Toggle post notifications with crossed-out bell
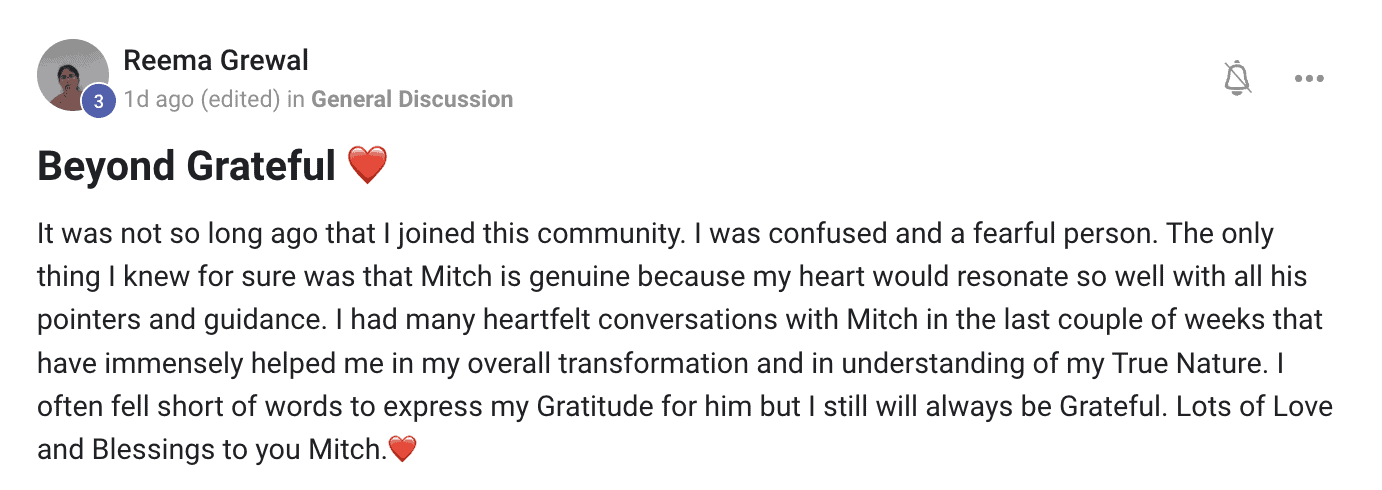This screenshot has width=1382, height=490. click(1238, 78)
